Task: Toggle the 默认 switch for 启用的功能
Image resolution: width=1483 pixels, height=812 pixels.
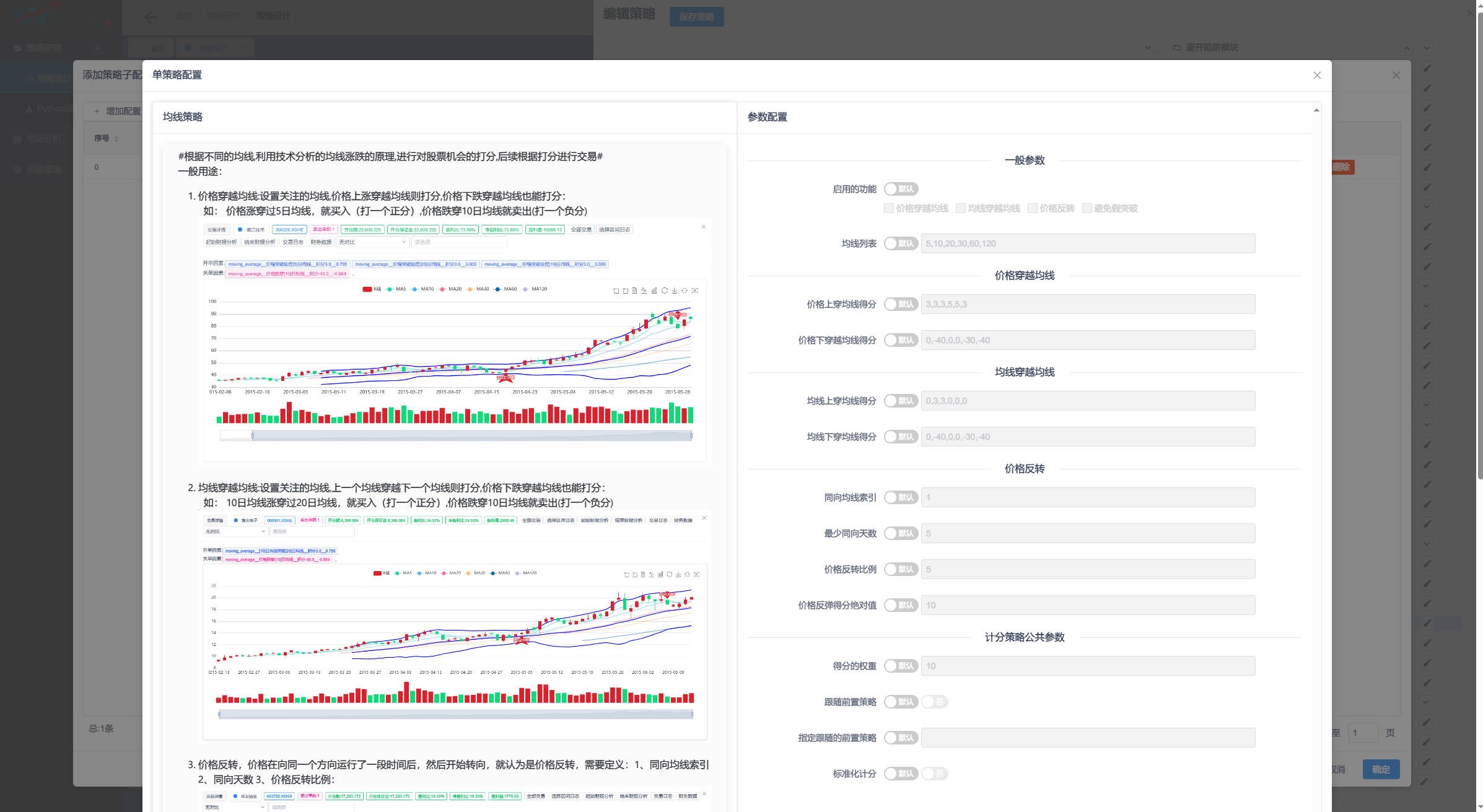Action: [x=901, y=189]
